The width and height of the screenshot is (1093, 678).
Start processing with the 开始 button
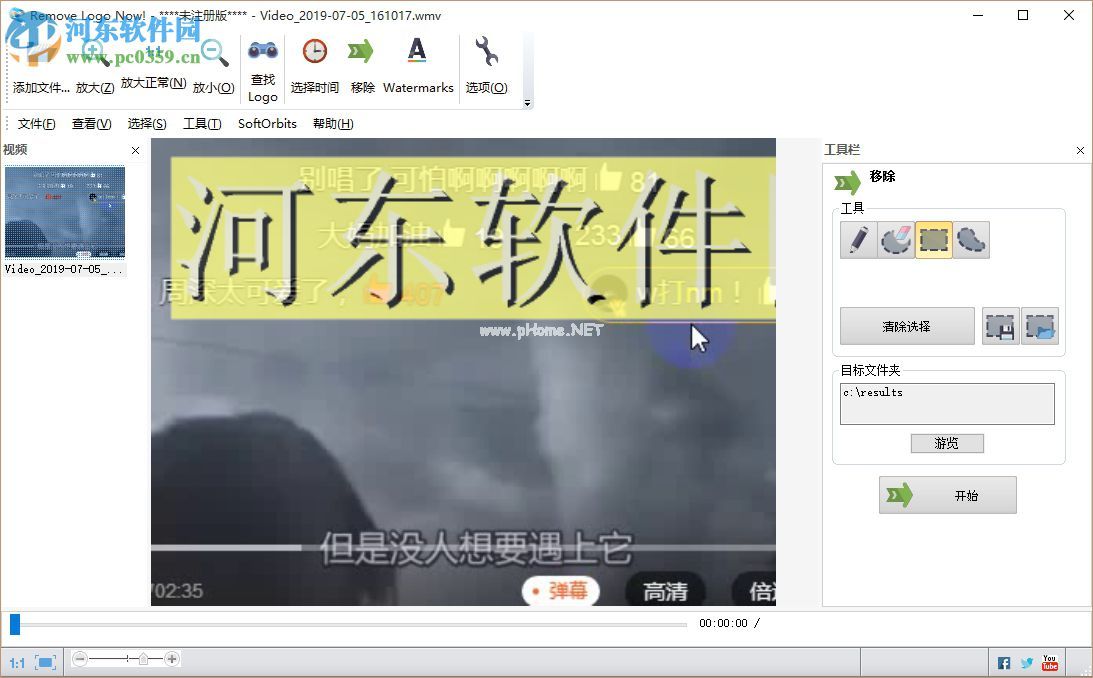947,494
